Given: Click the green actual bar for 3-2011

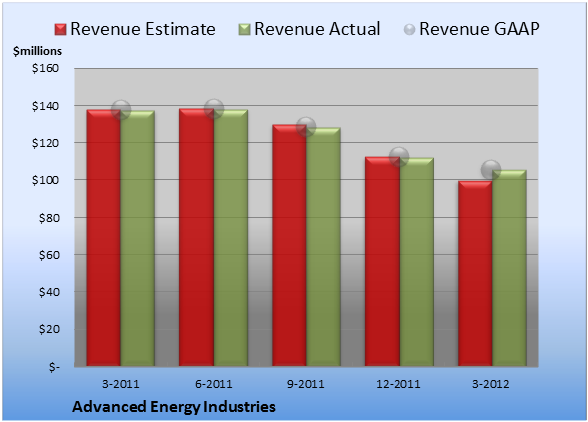Looking at the screenshot, I should click(138, 238).
